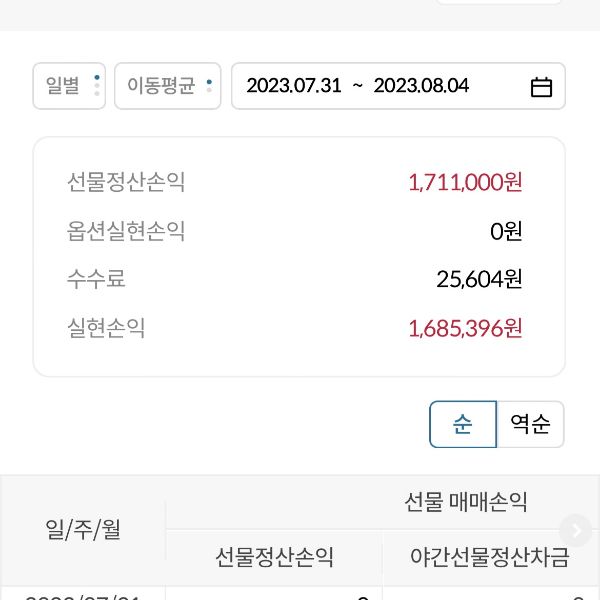Tap 선물정산손익 label in the summary card
The height and width of the screenshot is (600, 600).
(126, 182)
